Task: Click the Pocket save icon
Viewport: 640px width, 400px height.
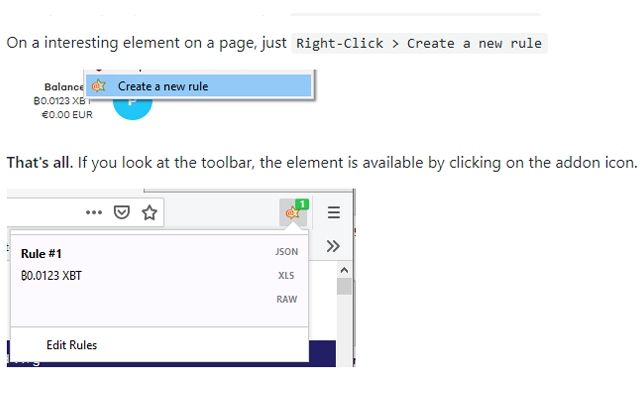Action: [x=121, y=212]
